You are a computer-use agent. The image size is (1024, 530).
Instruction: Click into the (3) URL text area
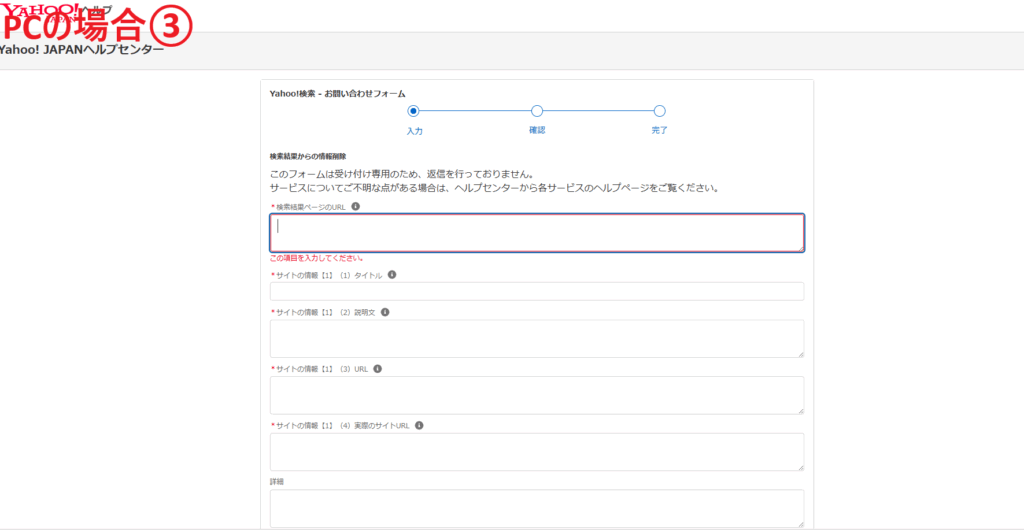(x=537, y=396)
